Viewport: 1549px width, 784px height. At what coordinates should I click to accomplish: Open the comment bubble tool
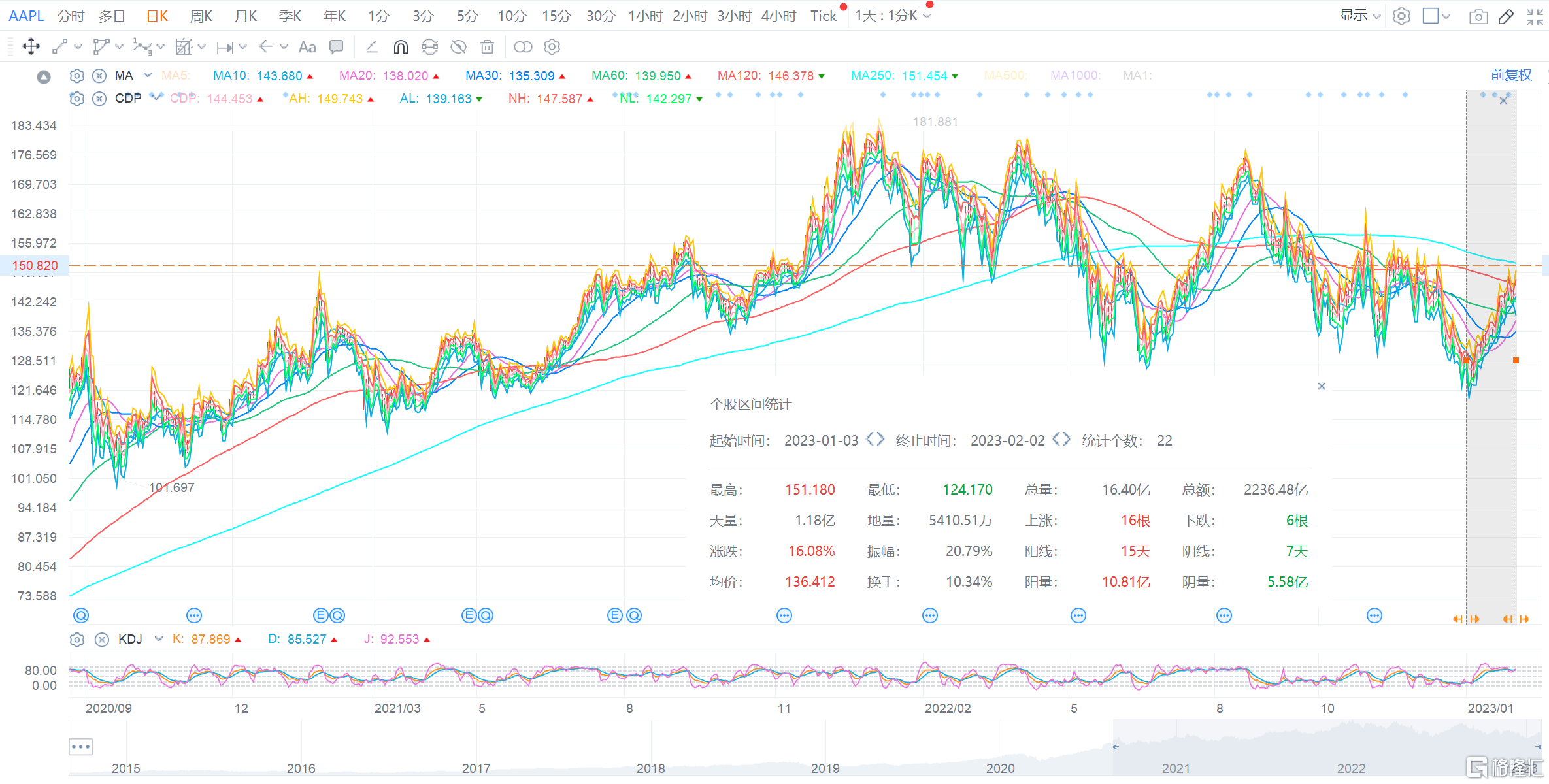[x=336, y=46]
